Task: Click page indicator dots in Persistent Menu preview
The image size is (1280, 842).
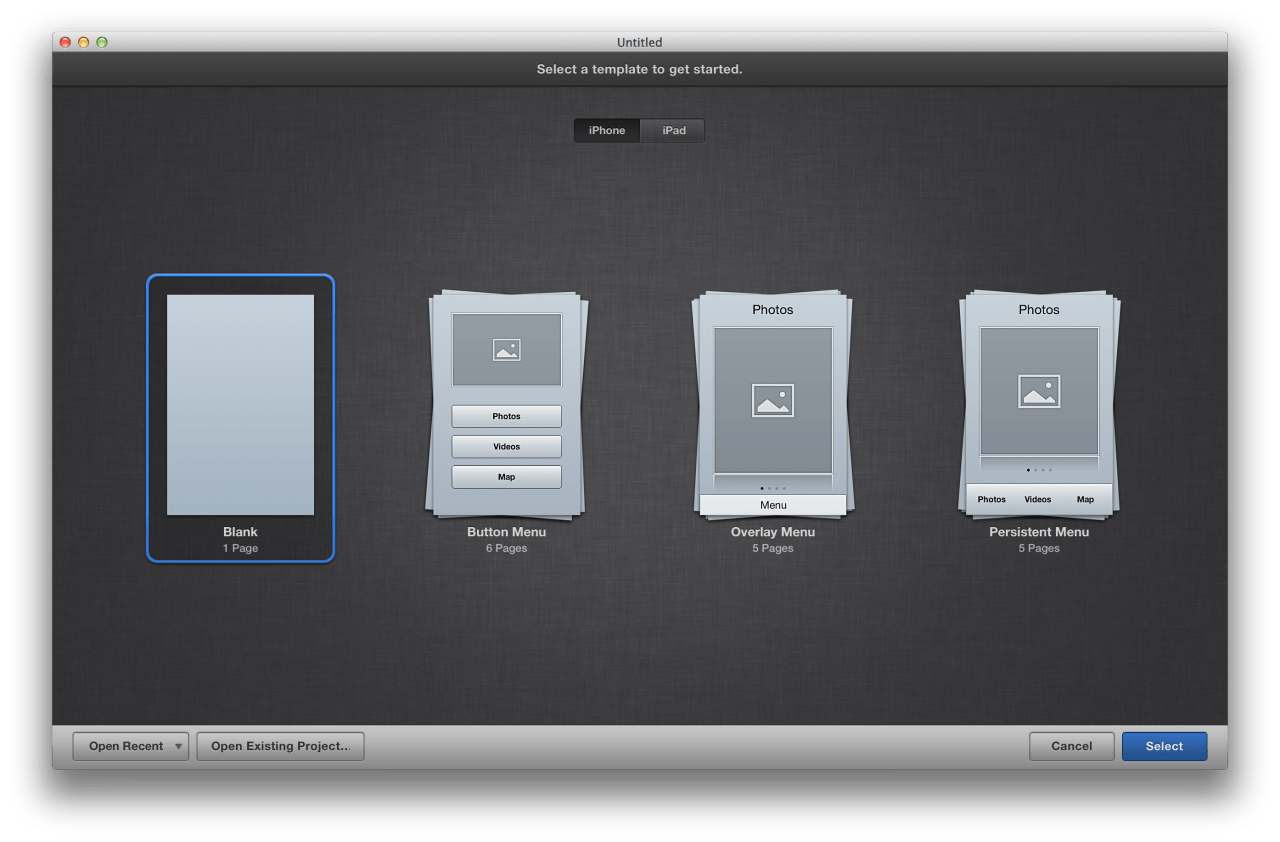Action: (1039, 469)
